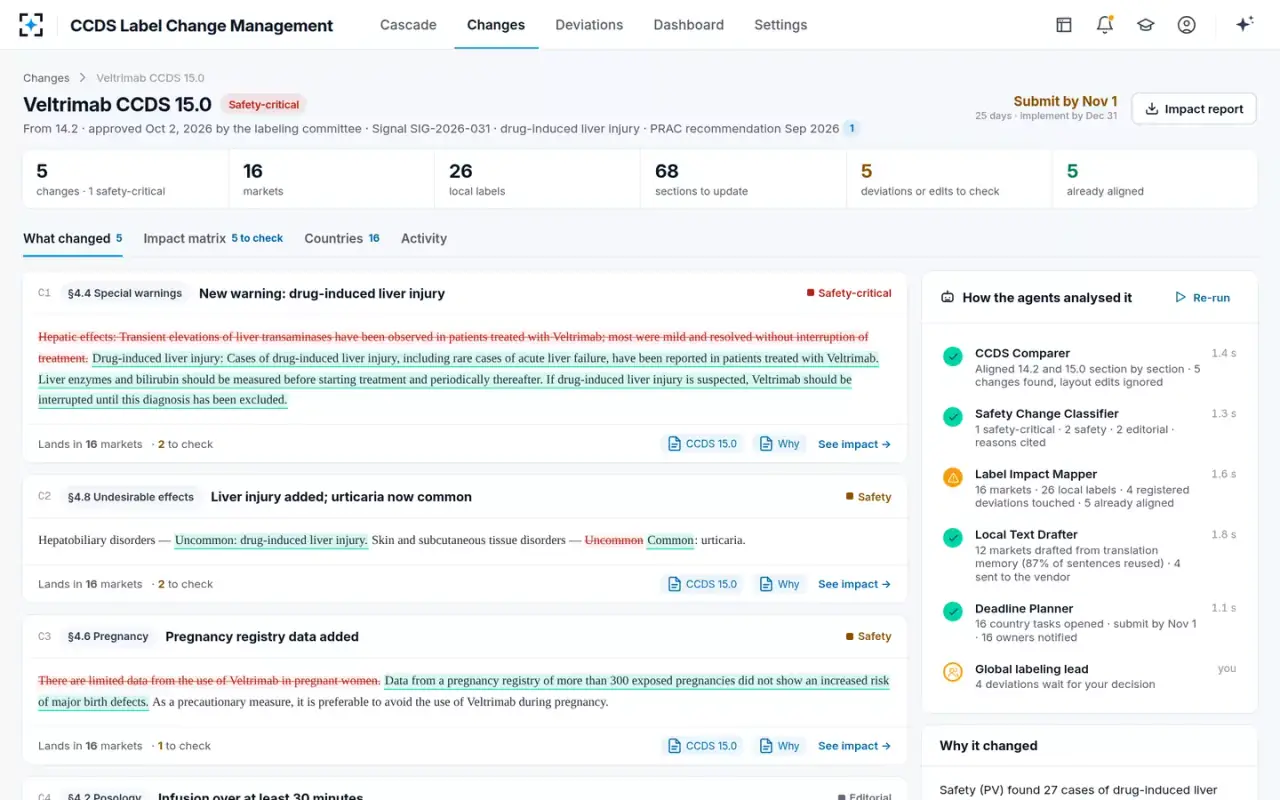This screenshot has height=800, width=1280.
Task: Open the layout panel icon in header
Action: coord(1064,25)
